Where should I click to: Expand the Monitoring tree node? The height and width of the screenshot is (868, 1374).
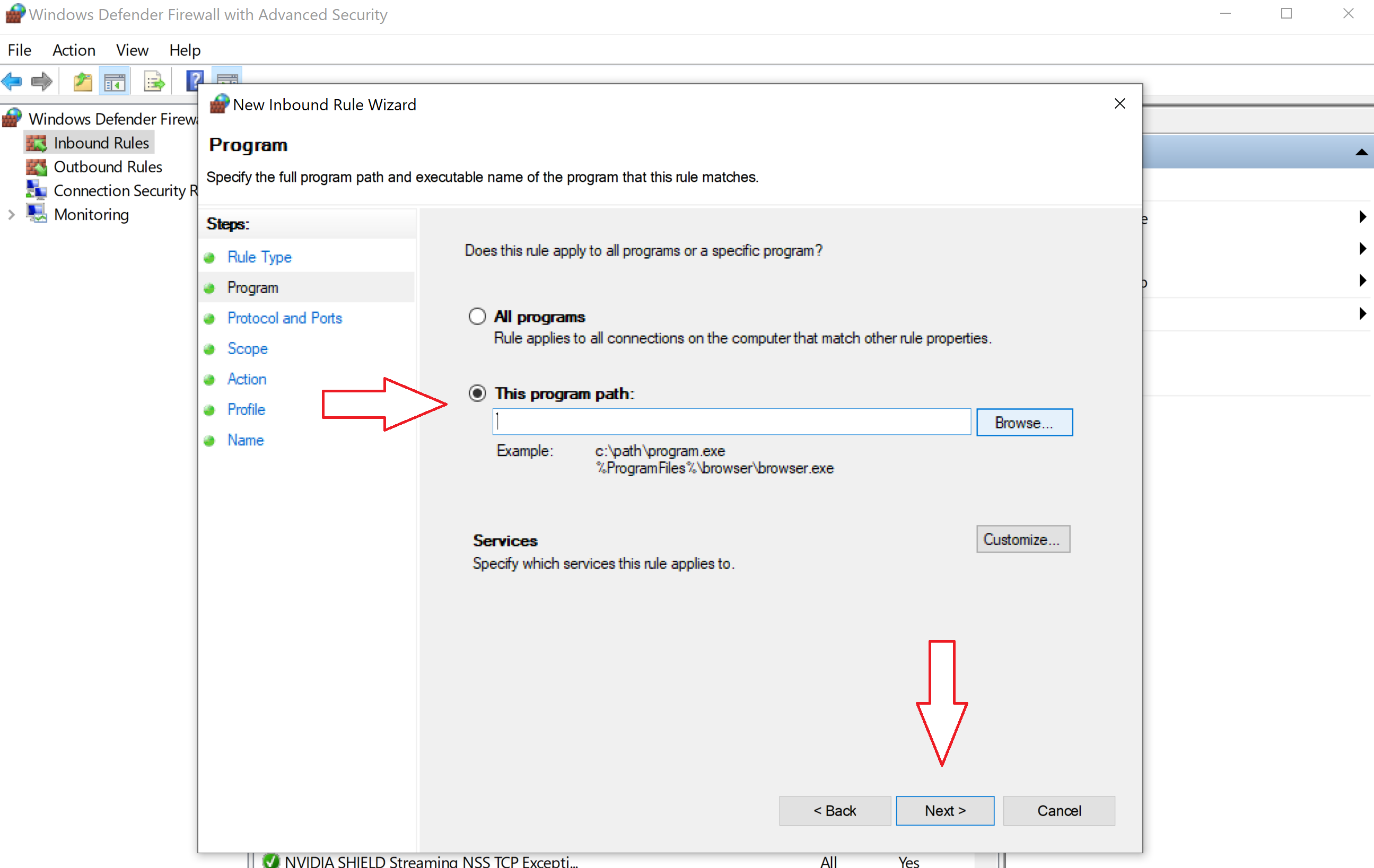point(12,215)
